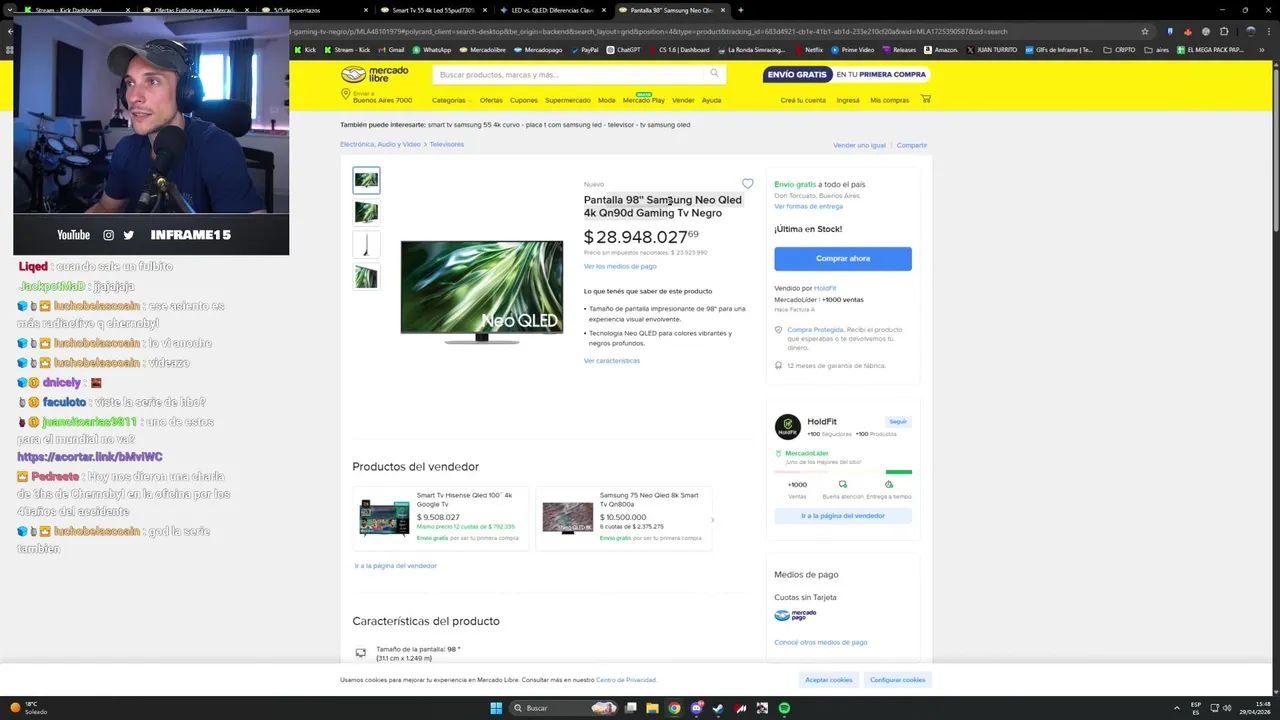Click Aceptar cookies button
Screen dimensions: 1280x720
click(x=829, y=679)
